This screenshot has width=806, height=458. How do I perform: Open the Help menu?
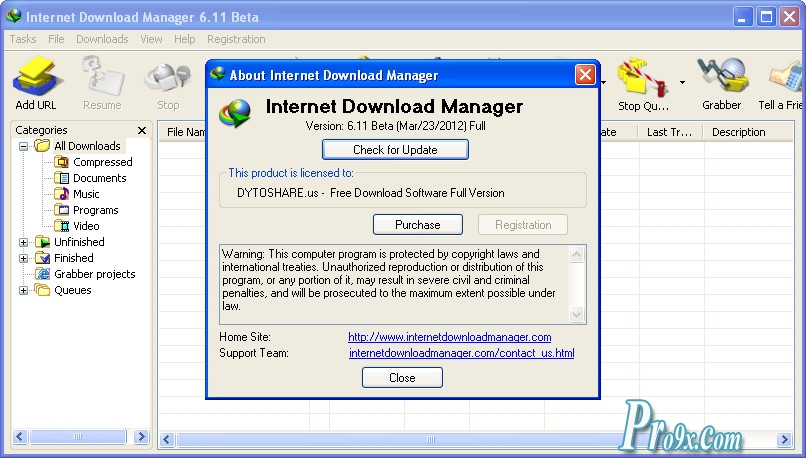click(x=185, y=39)
